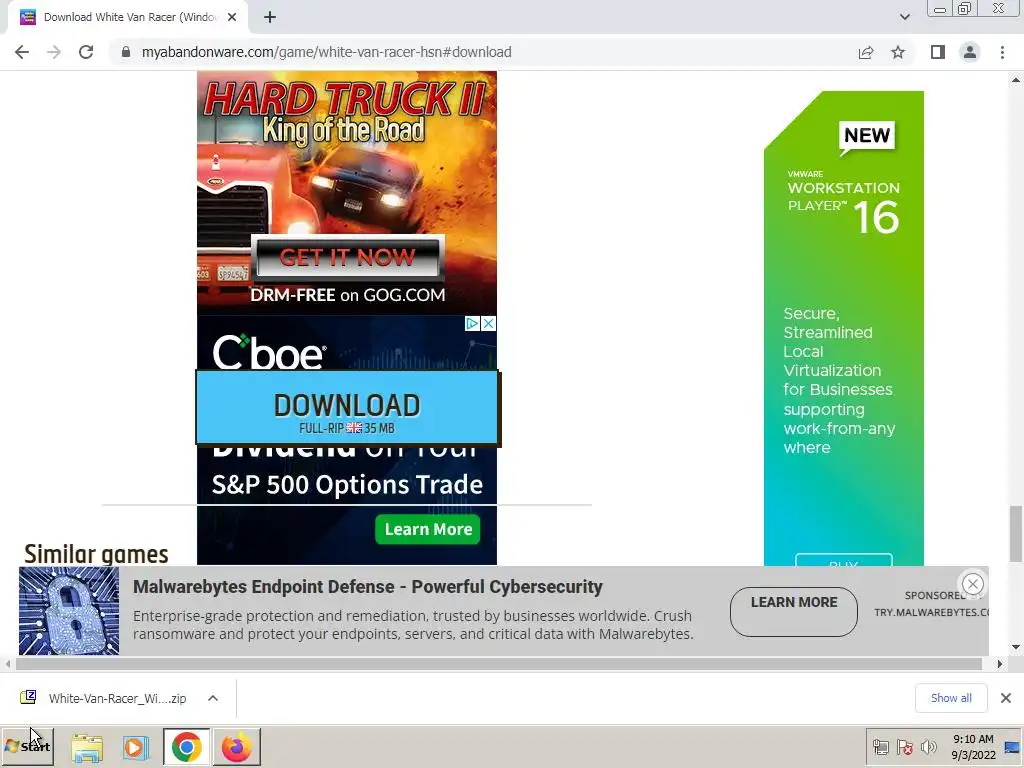The image size is (1024, 768).
Task: Open the Action Center flag tray icon
Action: pyautogui.click(x=904, y=747)
